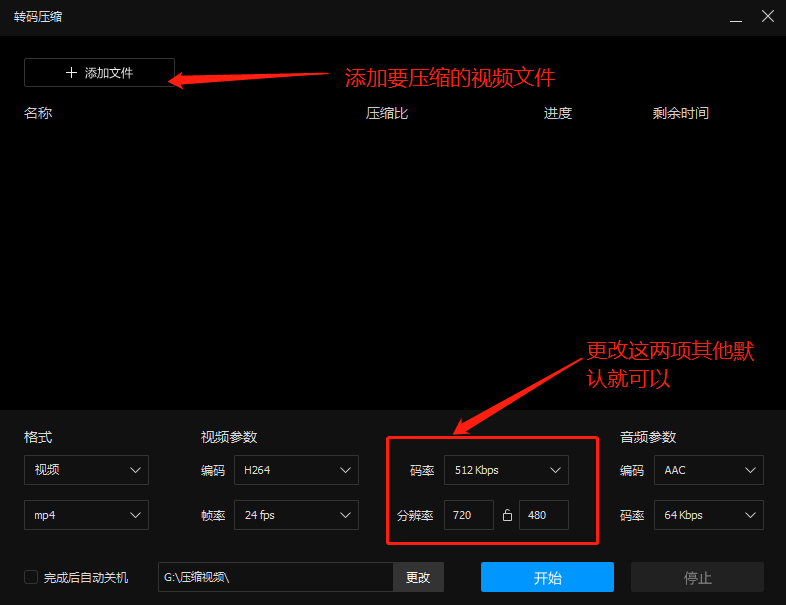Open the 24 fps frame rate dropdown
786x605 pixels.
[x=296, y=515]
